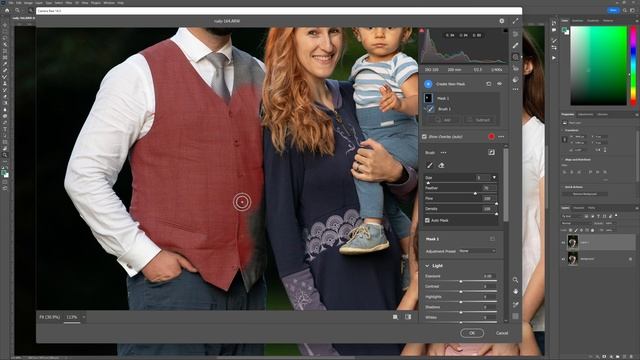Open the zoom percentage dropdown below preview
Screen dimensions: 640x360
[84, 317]
